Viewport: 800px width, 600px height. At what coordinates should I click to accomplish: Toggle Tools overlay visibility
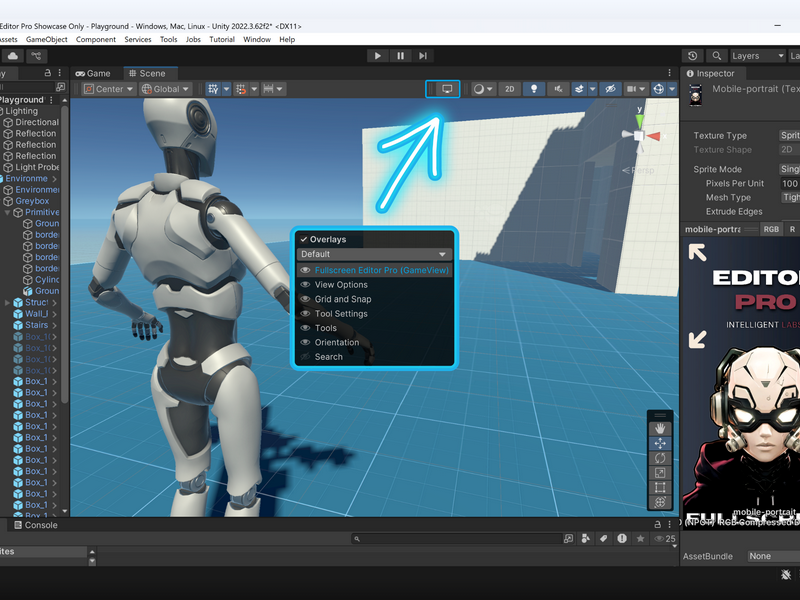pos(305,328)
